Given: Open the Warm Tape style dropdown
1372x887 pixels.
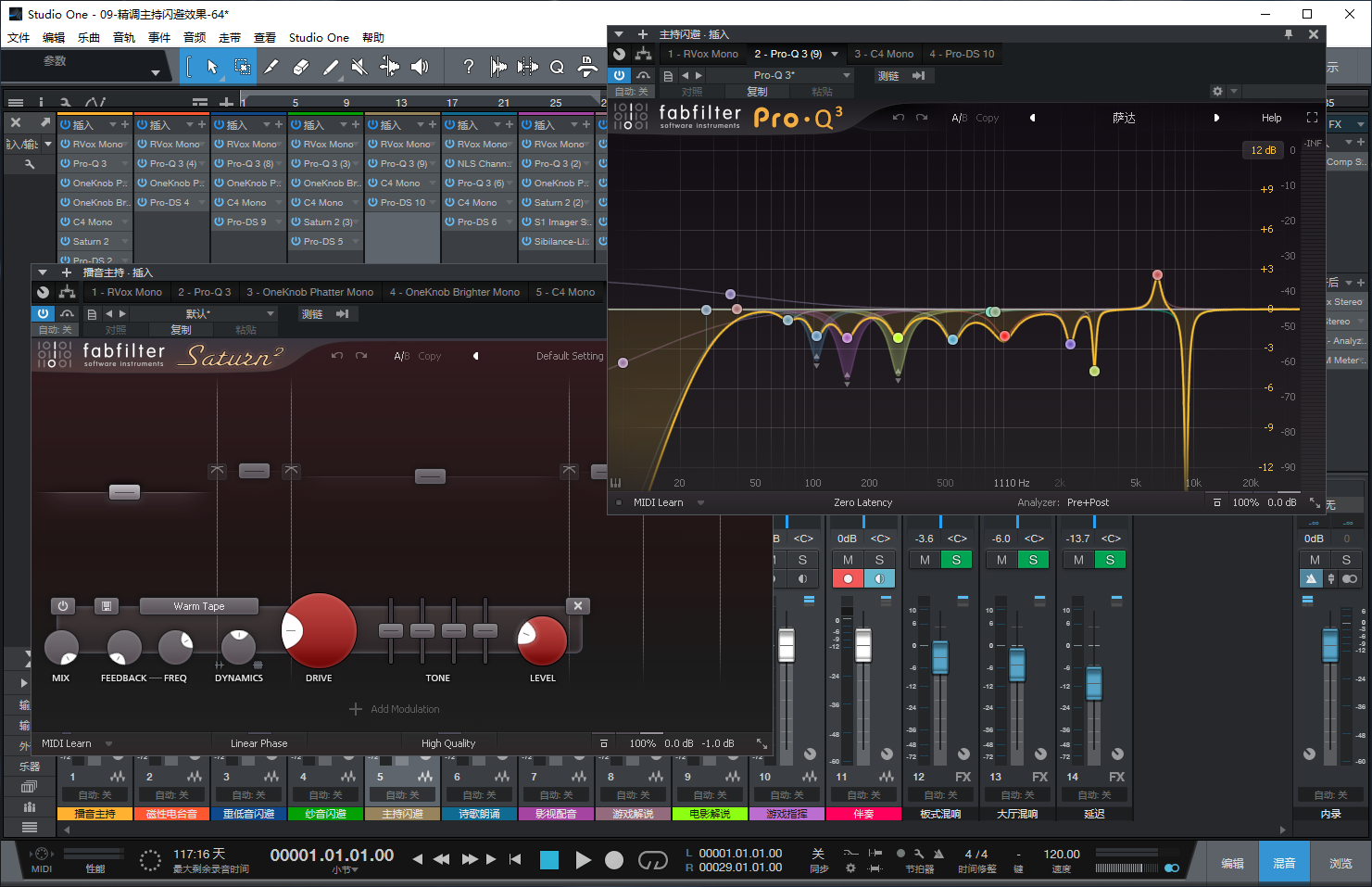Looking at the screenshot, I should [199, 606].
